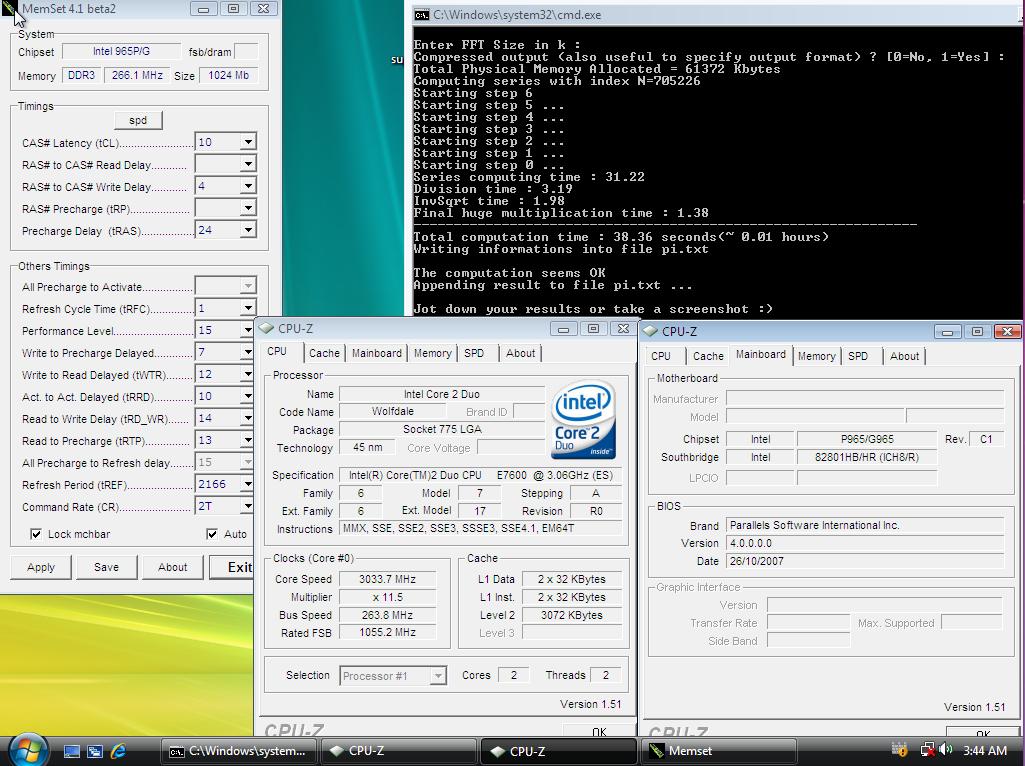
Task: Toggle the Auto checkbox in MemSet
Action: 212,534
